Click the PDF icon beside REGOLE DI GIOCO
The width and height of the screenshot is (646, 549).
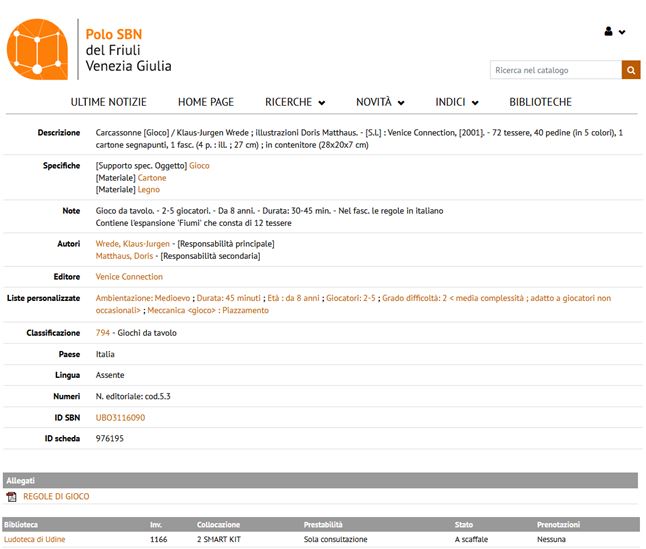(12, 497)
